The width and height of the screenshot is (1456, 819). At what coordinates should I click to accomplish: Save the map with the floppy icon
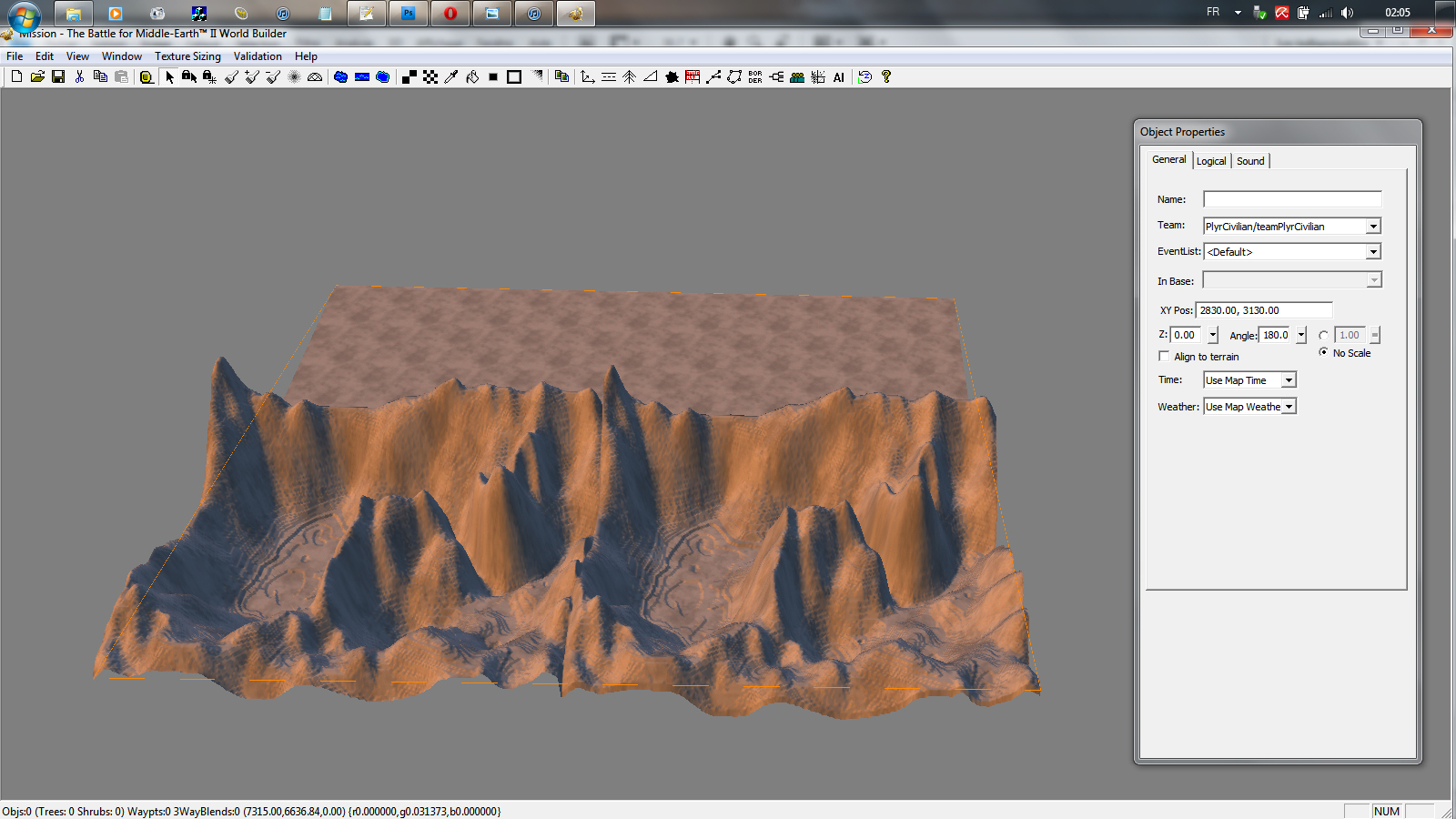[x=58, y=77]
